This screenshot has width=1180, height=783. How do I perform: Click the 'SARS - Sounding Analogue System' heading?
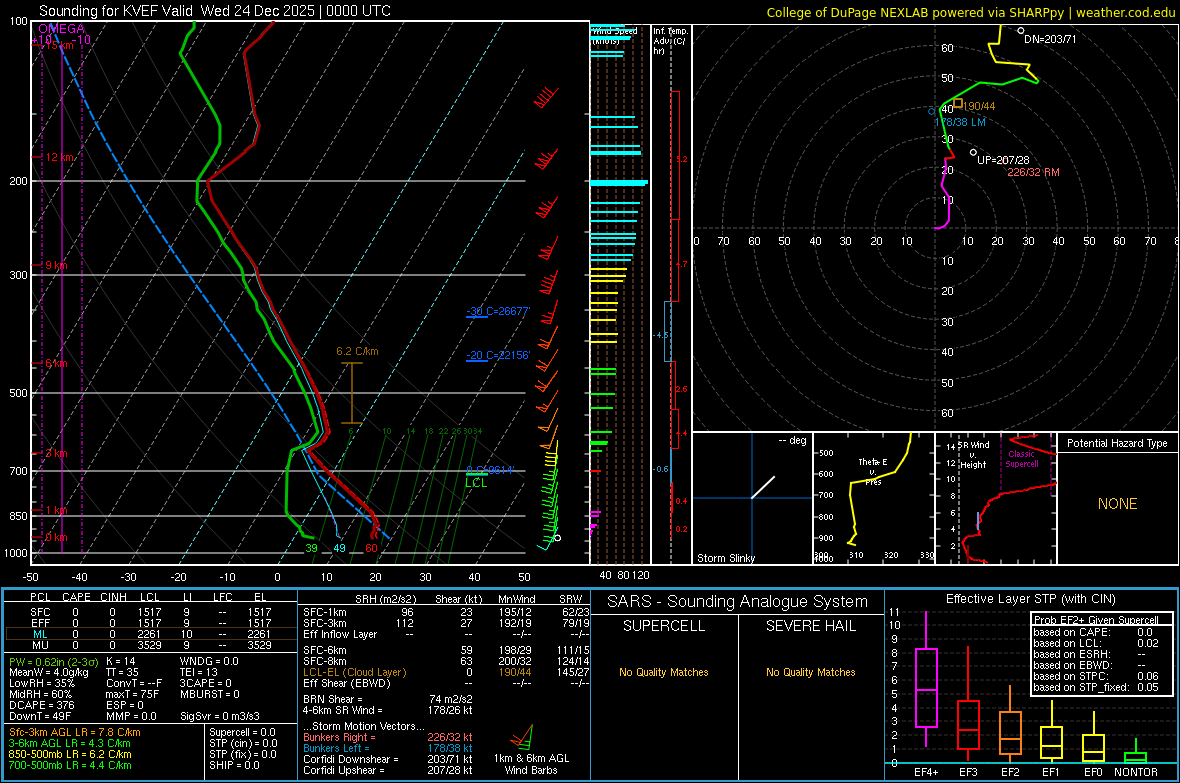737,602
